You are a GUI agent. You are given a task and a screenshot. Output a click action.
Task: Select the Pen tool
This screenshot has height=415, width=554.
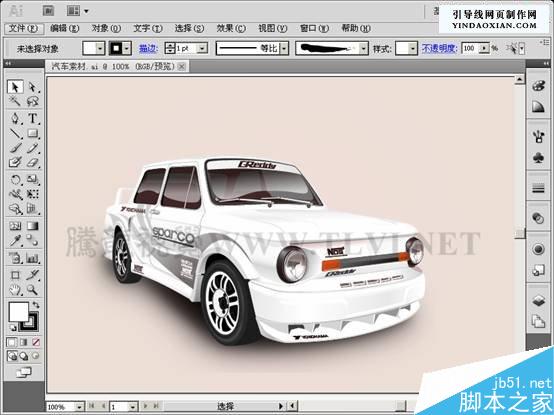click(15, 118)
